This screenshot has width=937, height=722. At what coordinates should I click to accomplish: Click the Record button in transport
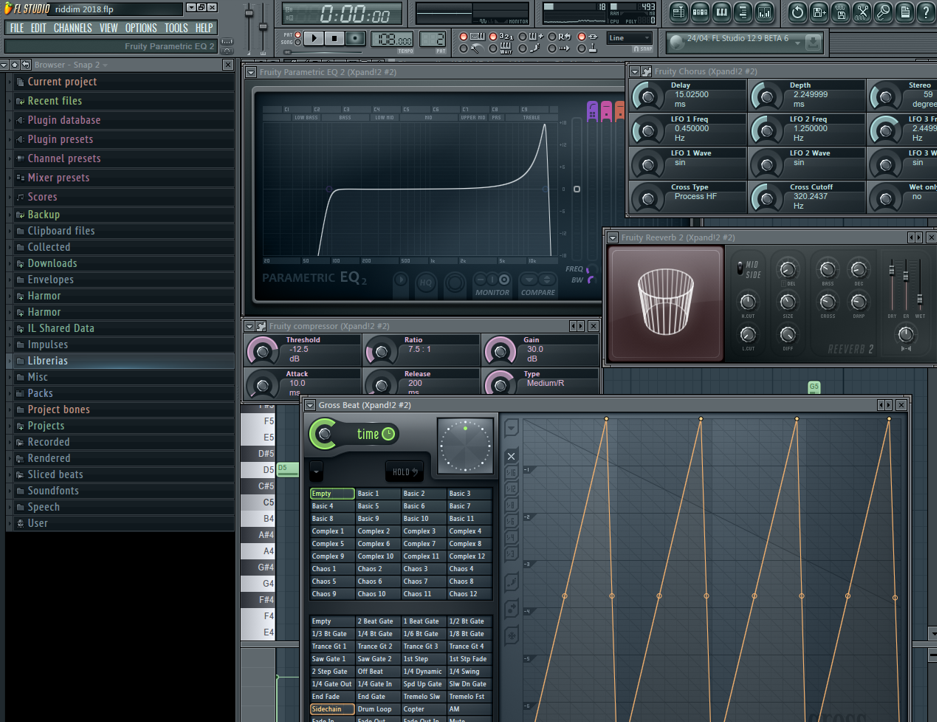point(356,39)
